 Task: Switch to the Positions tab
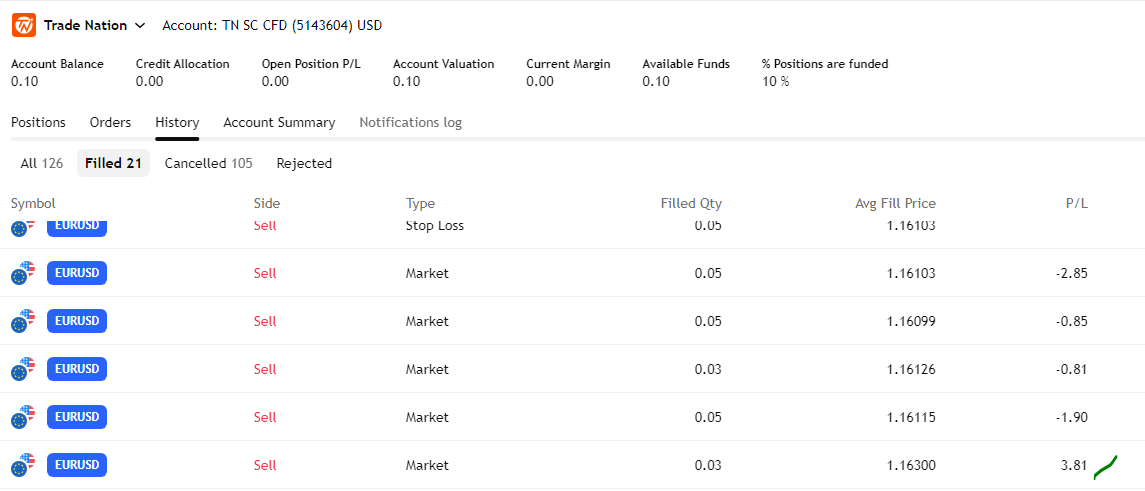38,122
